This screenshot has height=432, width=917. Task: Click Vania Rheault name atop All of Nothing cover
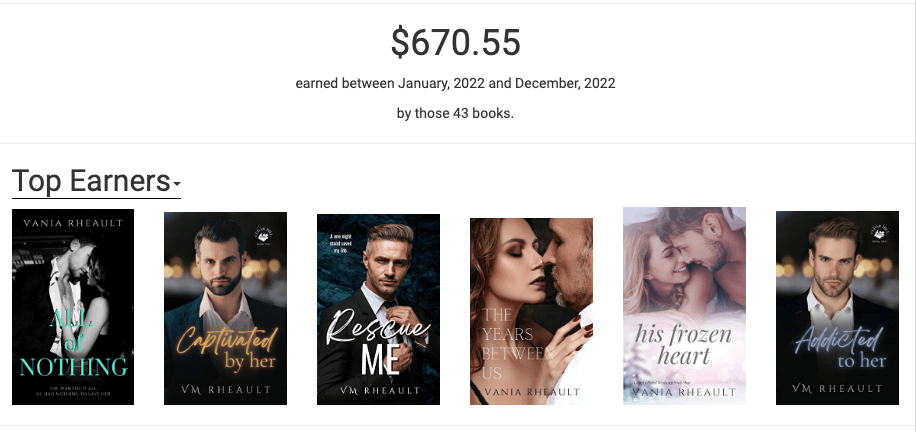[x=73, y=223]
